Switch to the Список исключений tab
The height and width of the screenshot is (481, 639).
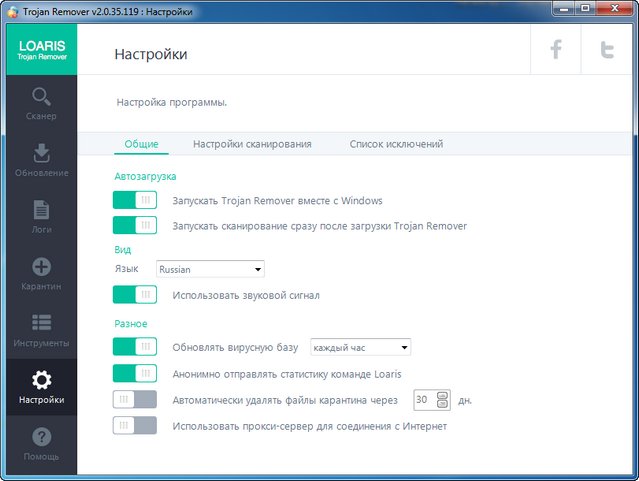(x=396, y=144)
